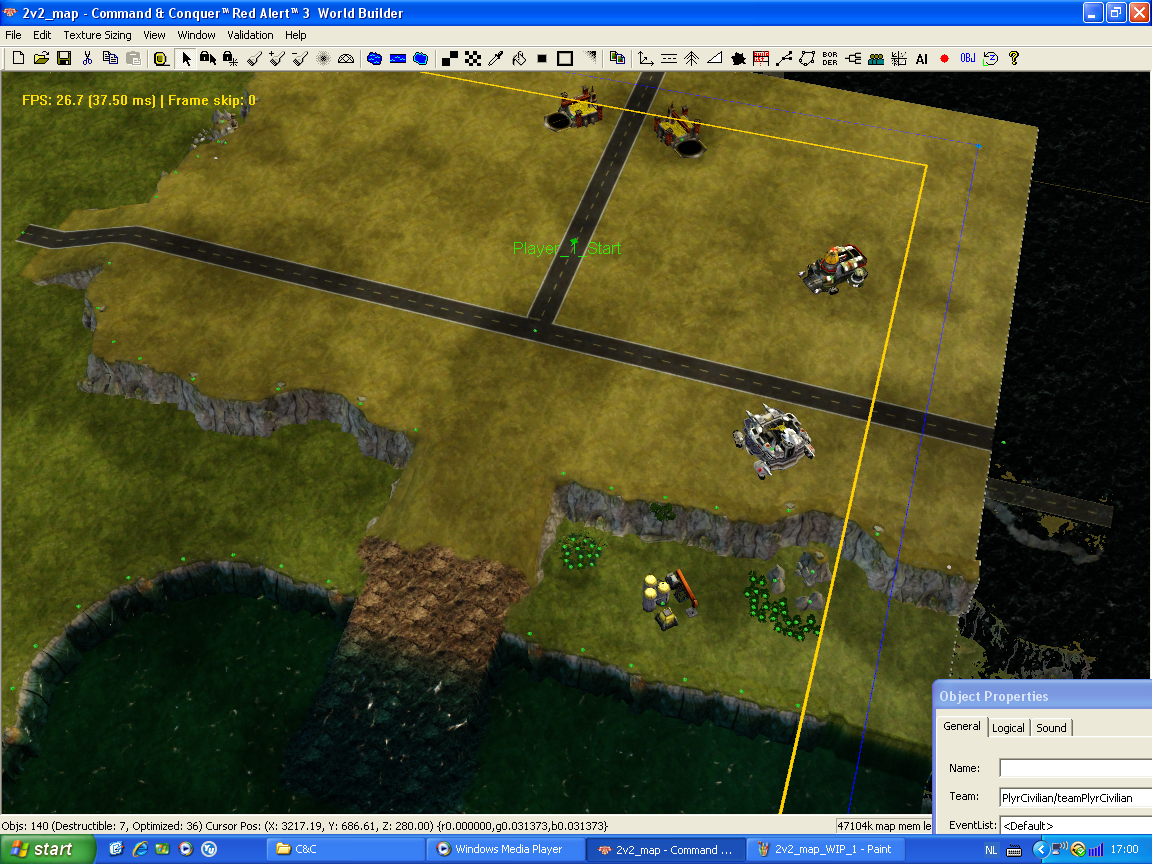Select the mound dome tool
Viewport: 1152px width, 864px height.
(346, 58)
